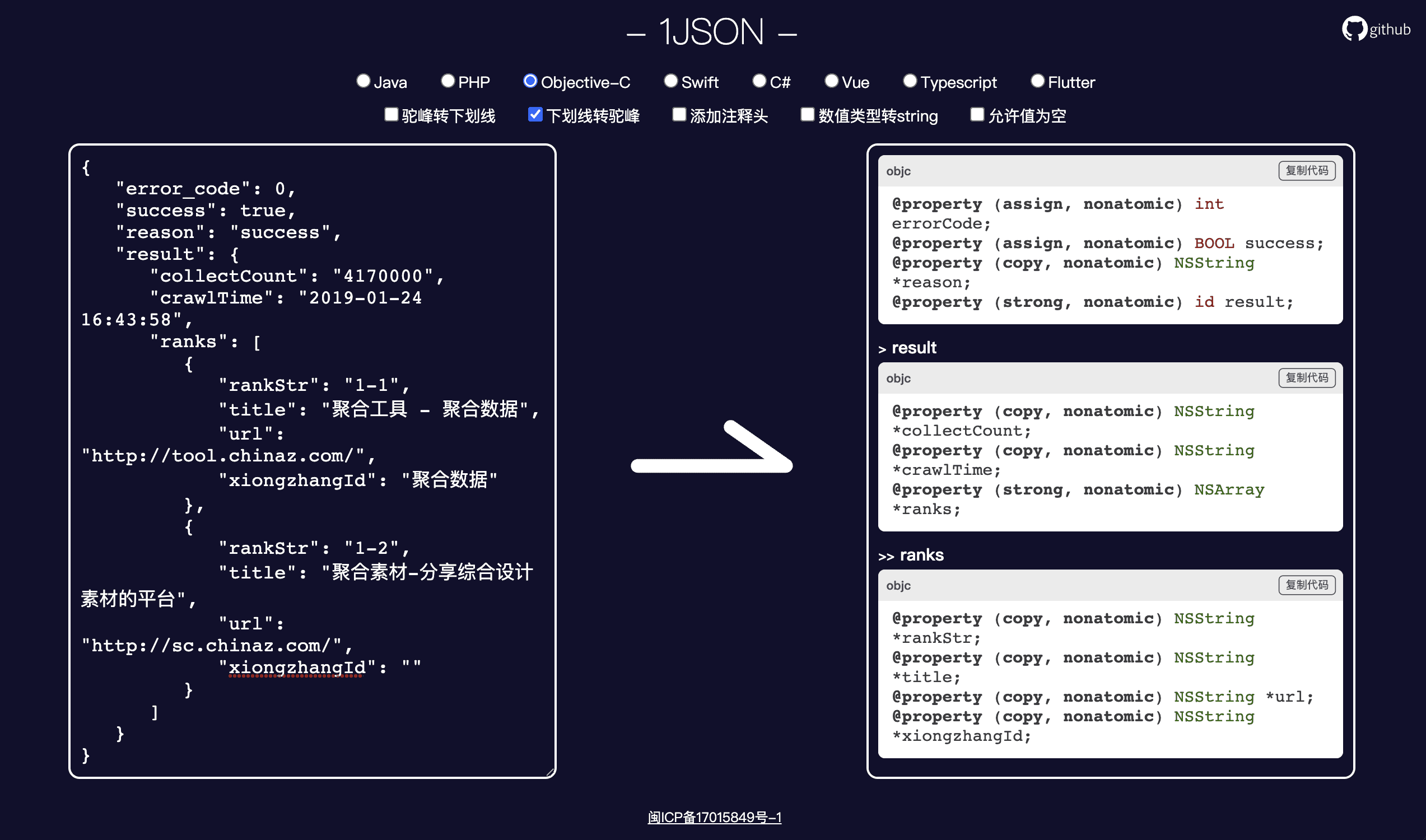Enable the 数值类型转string checkbox
The image size is (1426, 840).
(x=807, y=114)
